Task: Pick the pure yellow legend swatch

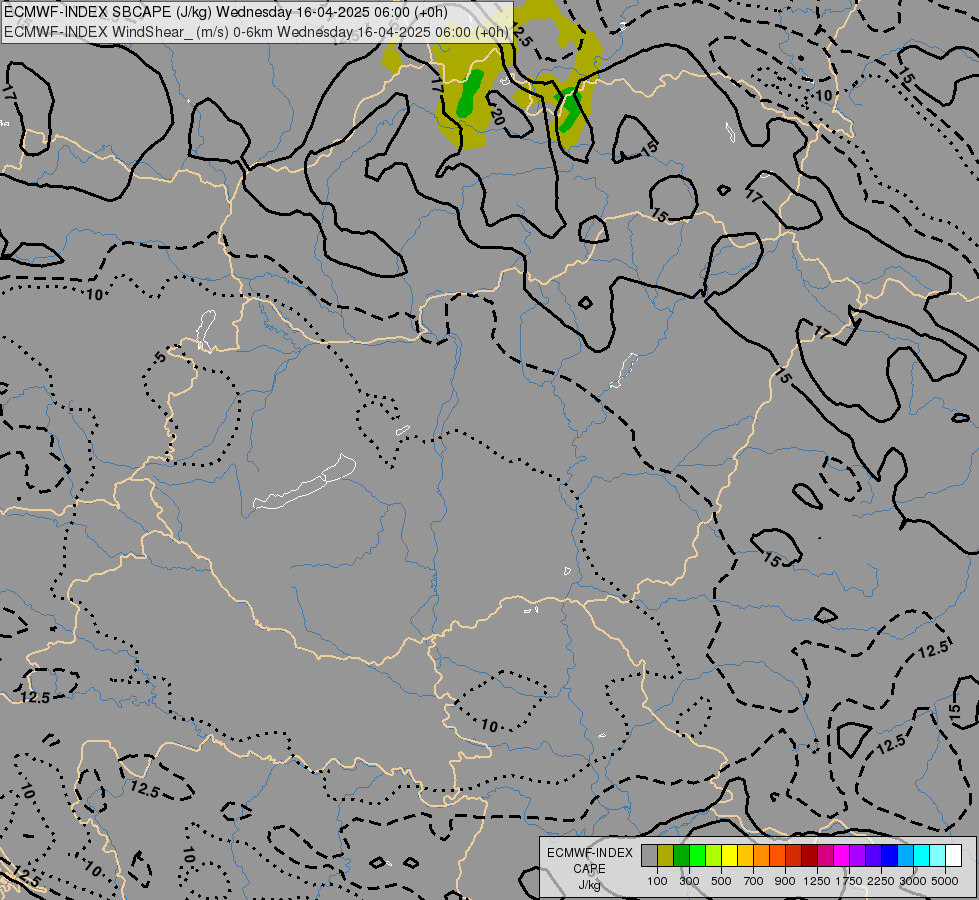Action: (729, 855)
